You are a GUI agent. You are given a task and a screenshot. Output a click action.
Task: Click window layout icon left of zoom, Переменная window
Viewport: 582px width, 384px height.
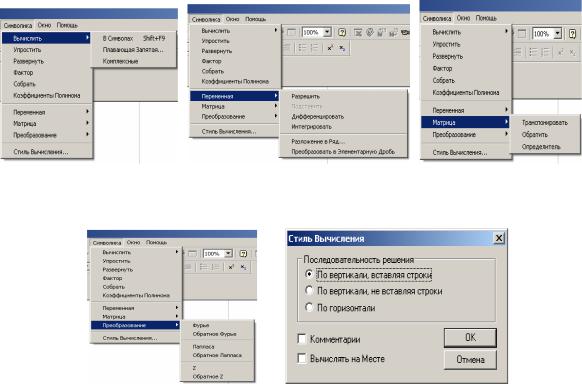pos(292,33)
